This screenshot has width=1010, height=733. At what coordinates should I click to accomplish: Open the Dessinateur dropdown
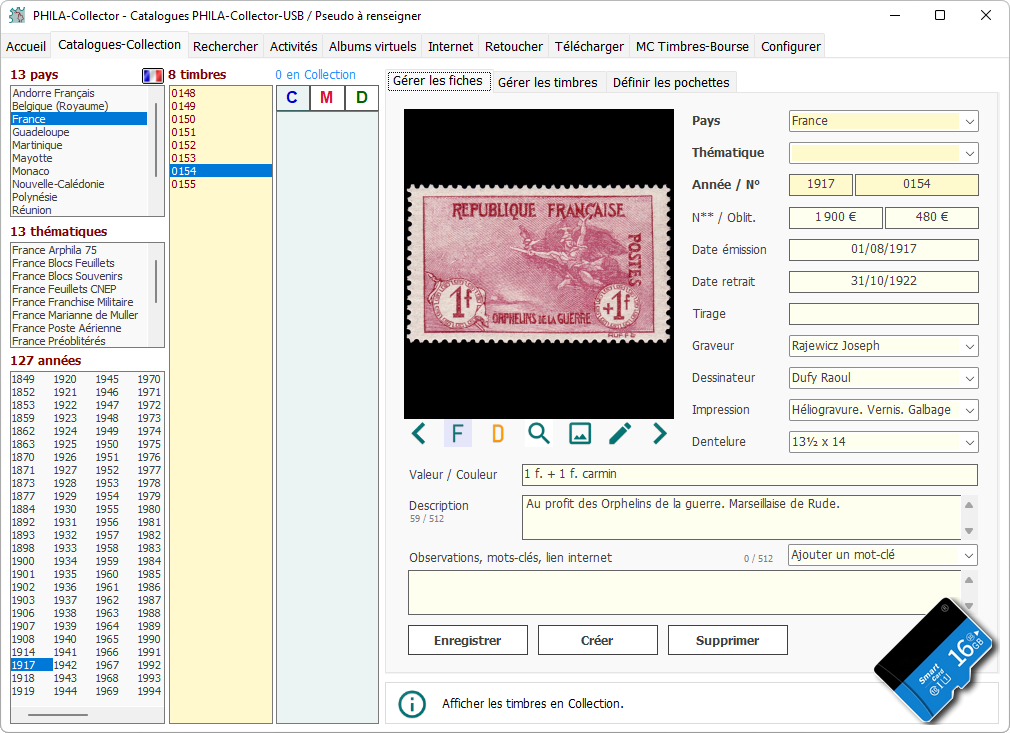point(969,378)
